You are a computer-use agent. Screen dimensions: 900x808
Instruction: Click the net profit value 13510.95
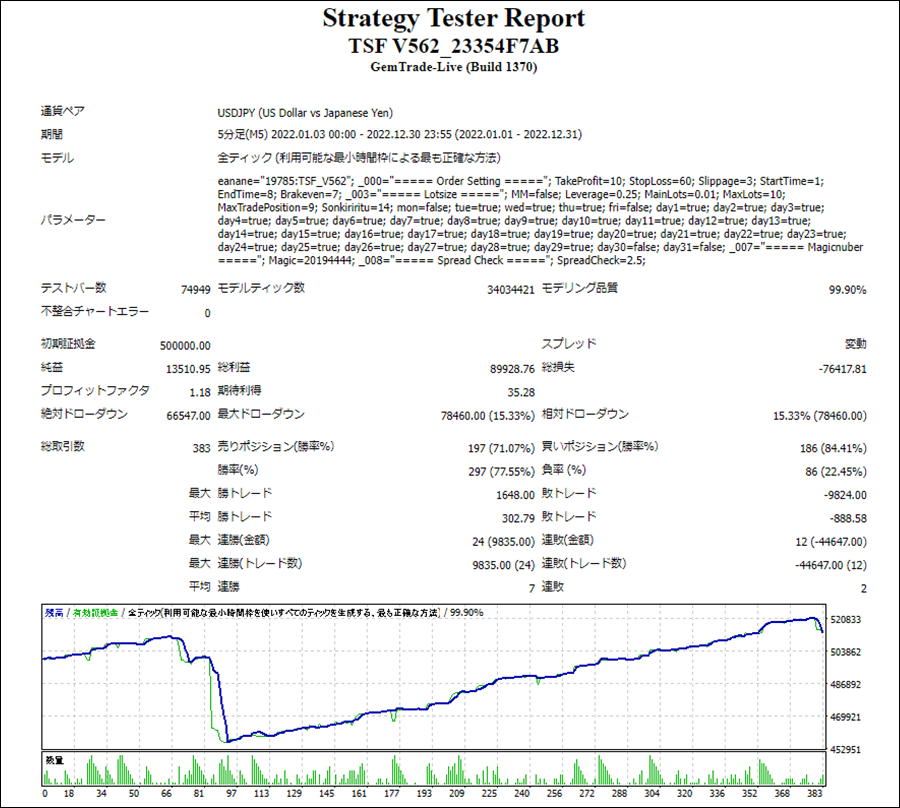187,368
